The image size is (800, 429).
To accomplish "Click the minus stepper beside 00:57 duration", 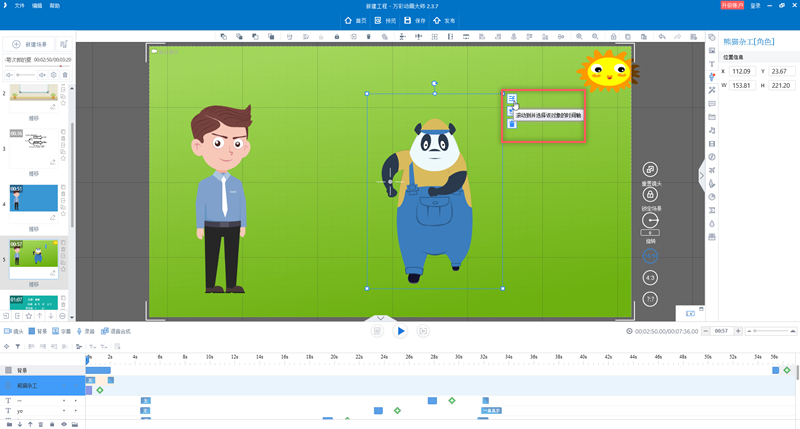I will (x=706, y=331).
